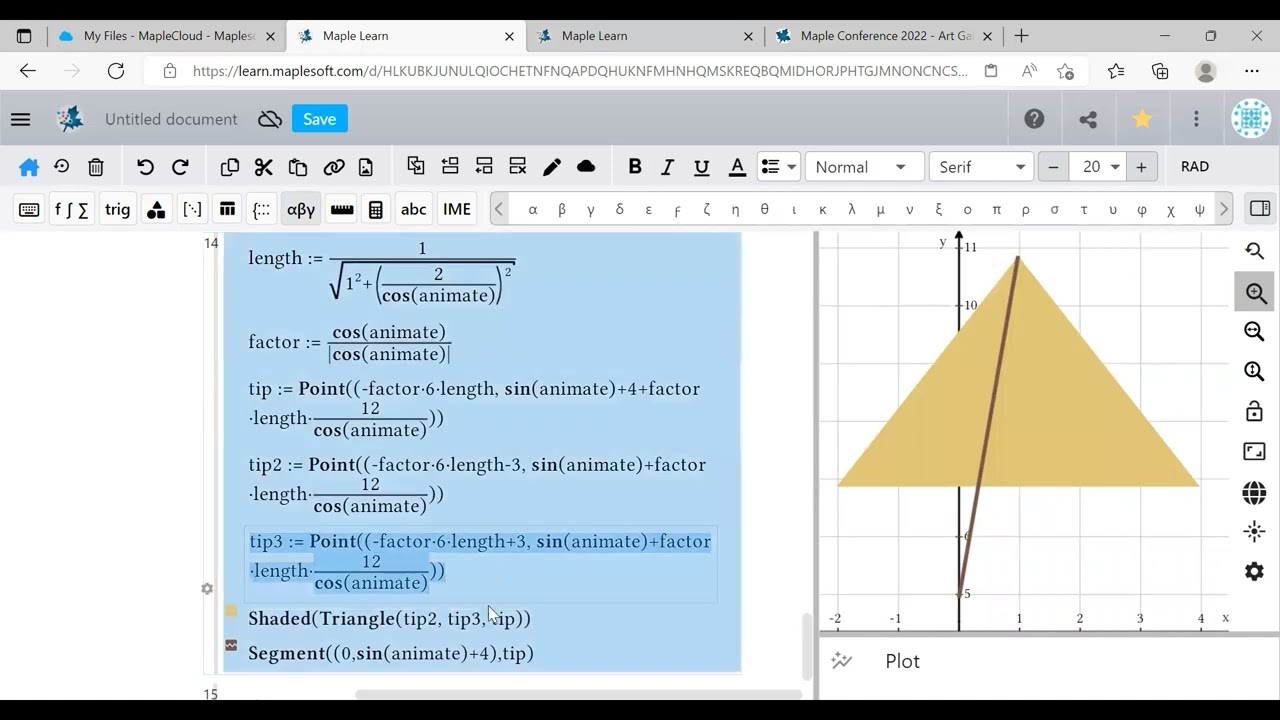Open plot settings gear
Screen dimensions: 1280x720
tap(1254, 572)
